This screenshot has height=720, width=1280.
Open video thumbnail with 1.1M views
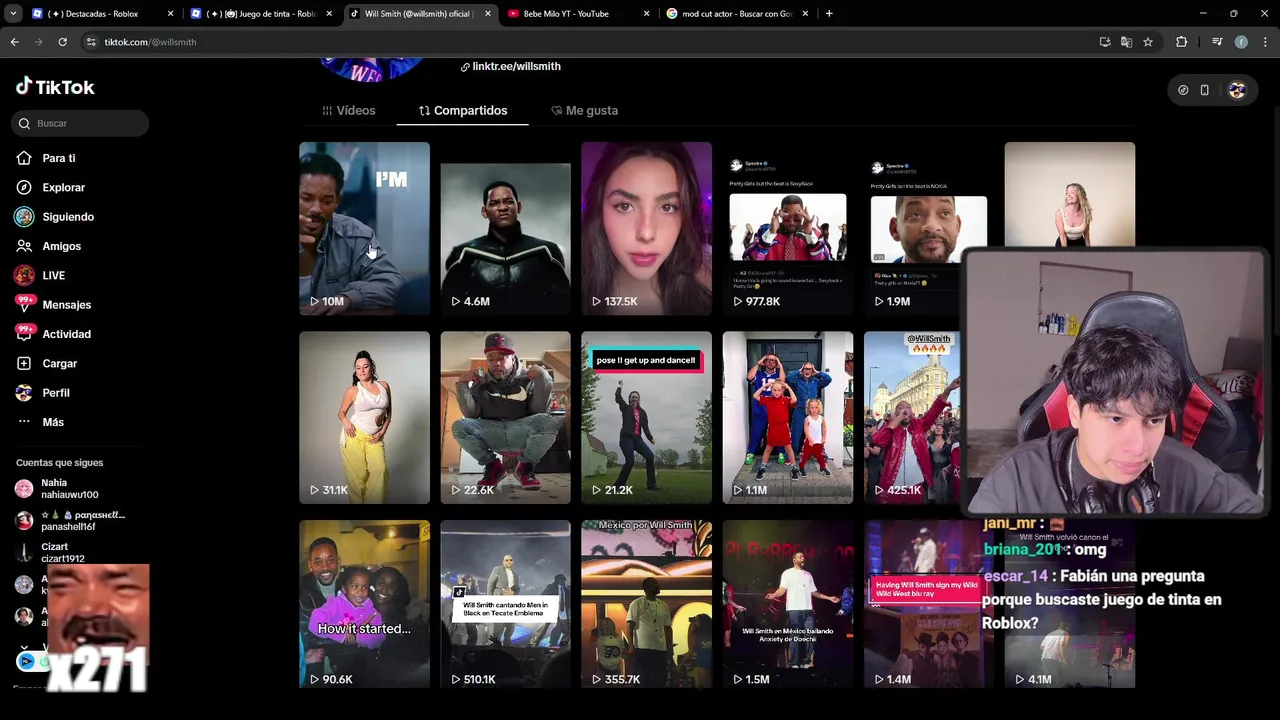coord(787,417)
